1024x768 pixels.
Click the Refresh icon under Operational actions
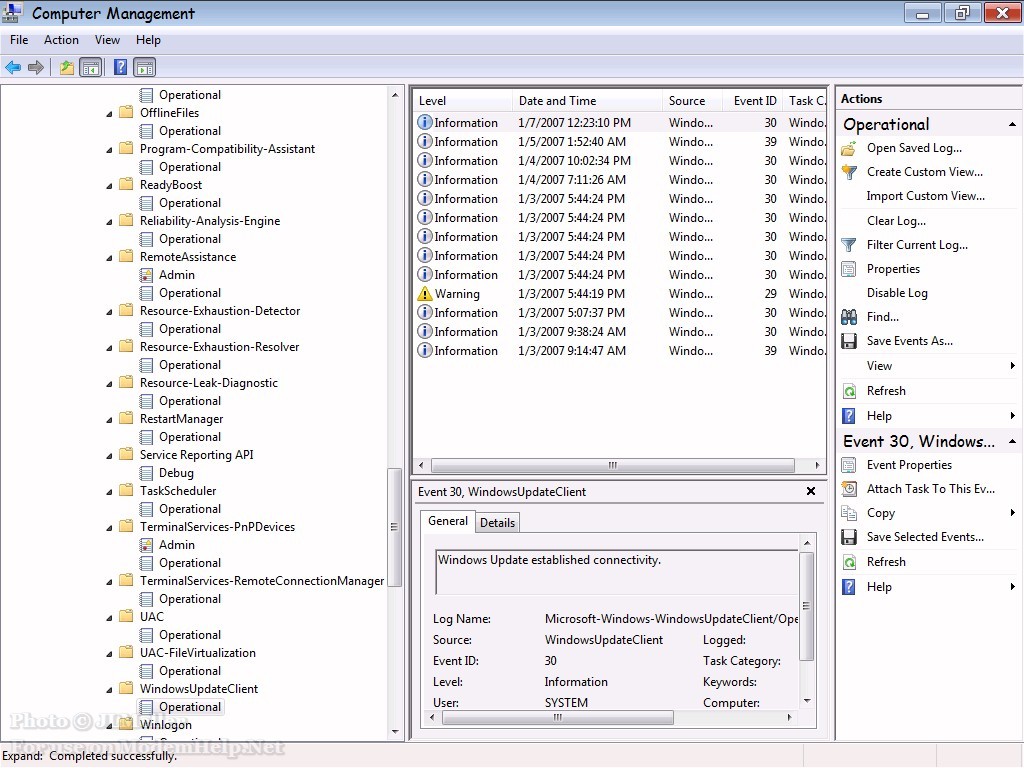point(849,391)
